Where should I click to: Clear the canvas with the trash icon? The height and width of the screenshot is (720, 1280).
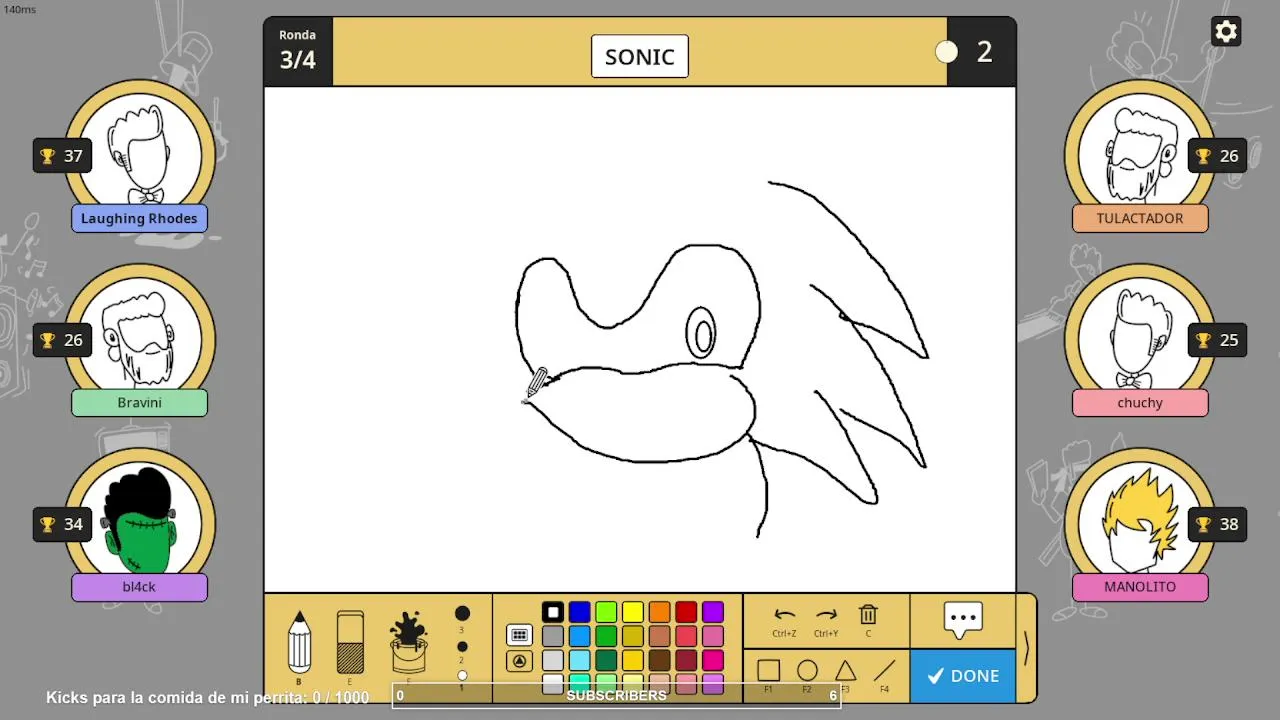pyautogui.click(x=868, y=615)
